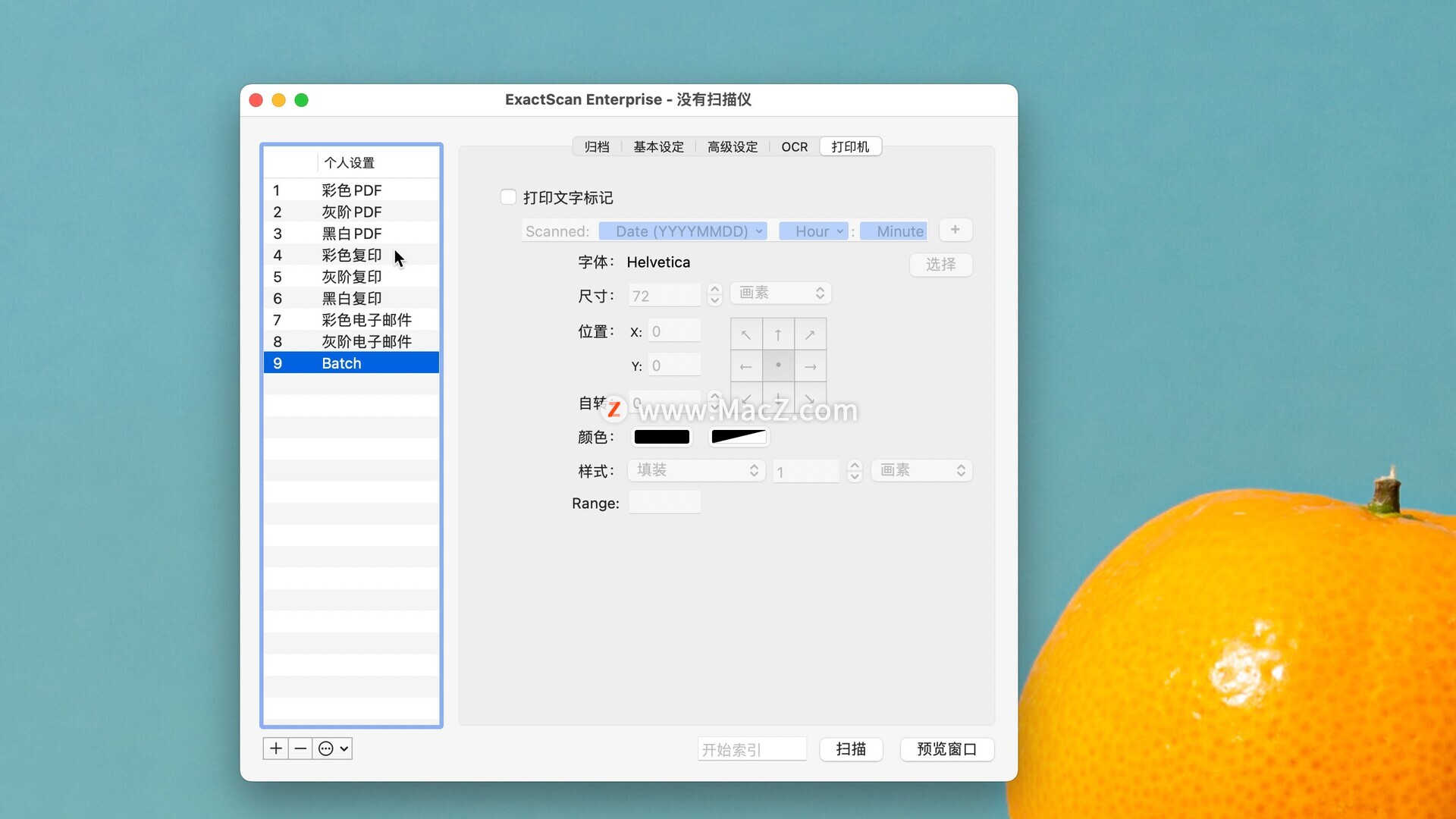Select the Batch profile row

pos(352,362)
